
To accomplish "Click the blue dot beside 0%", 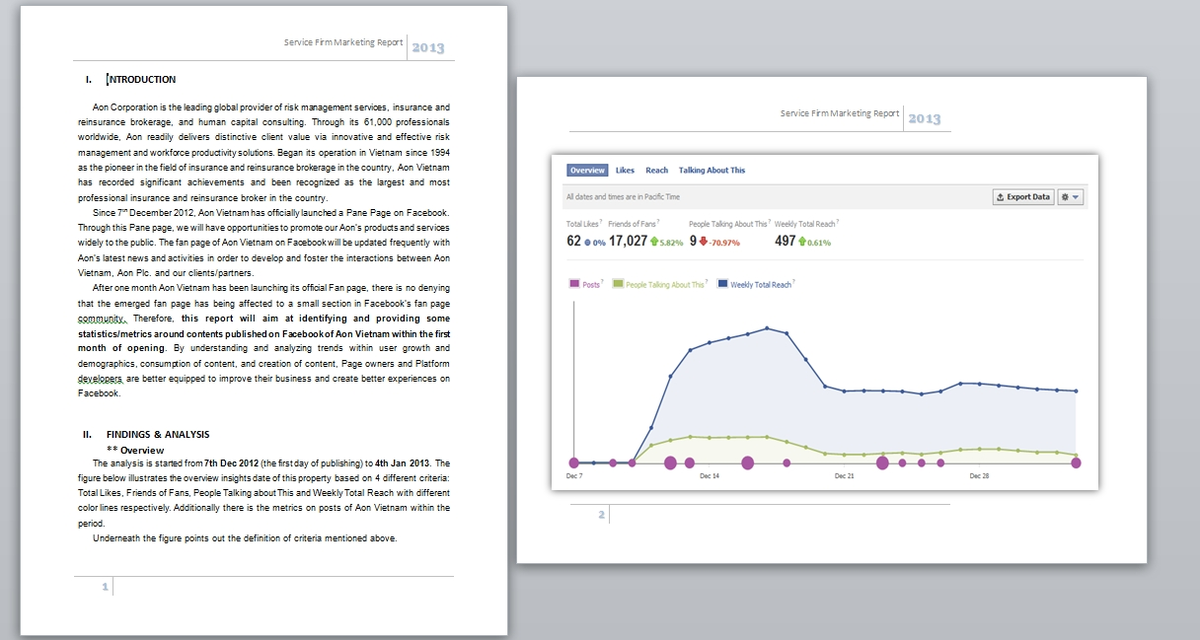I will tap(587, 242).
